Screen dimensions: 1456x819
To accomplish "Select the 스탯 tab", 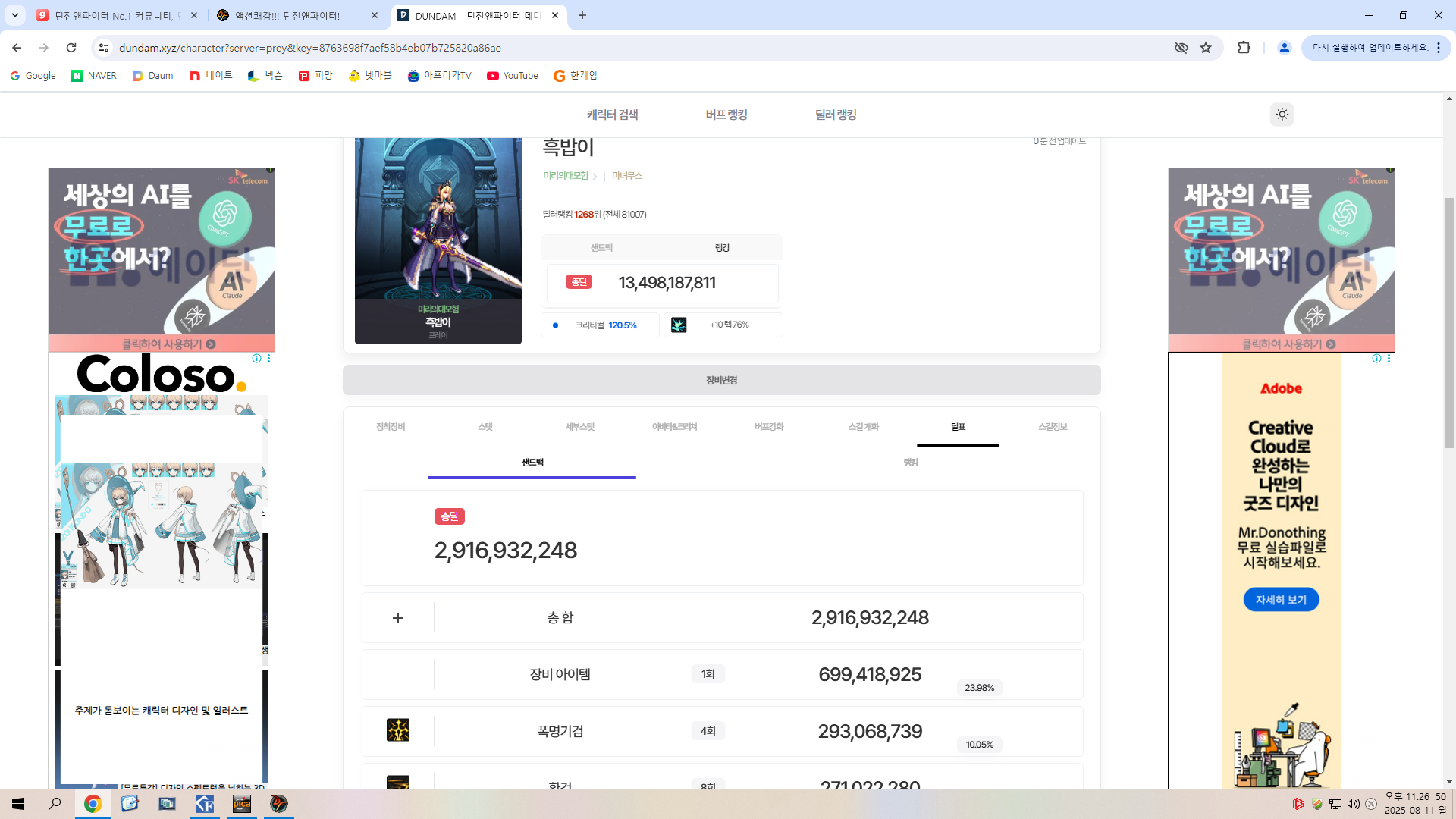I will click(x=485, y=427).
